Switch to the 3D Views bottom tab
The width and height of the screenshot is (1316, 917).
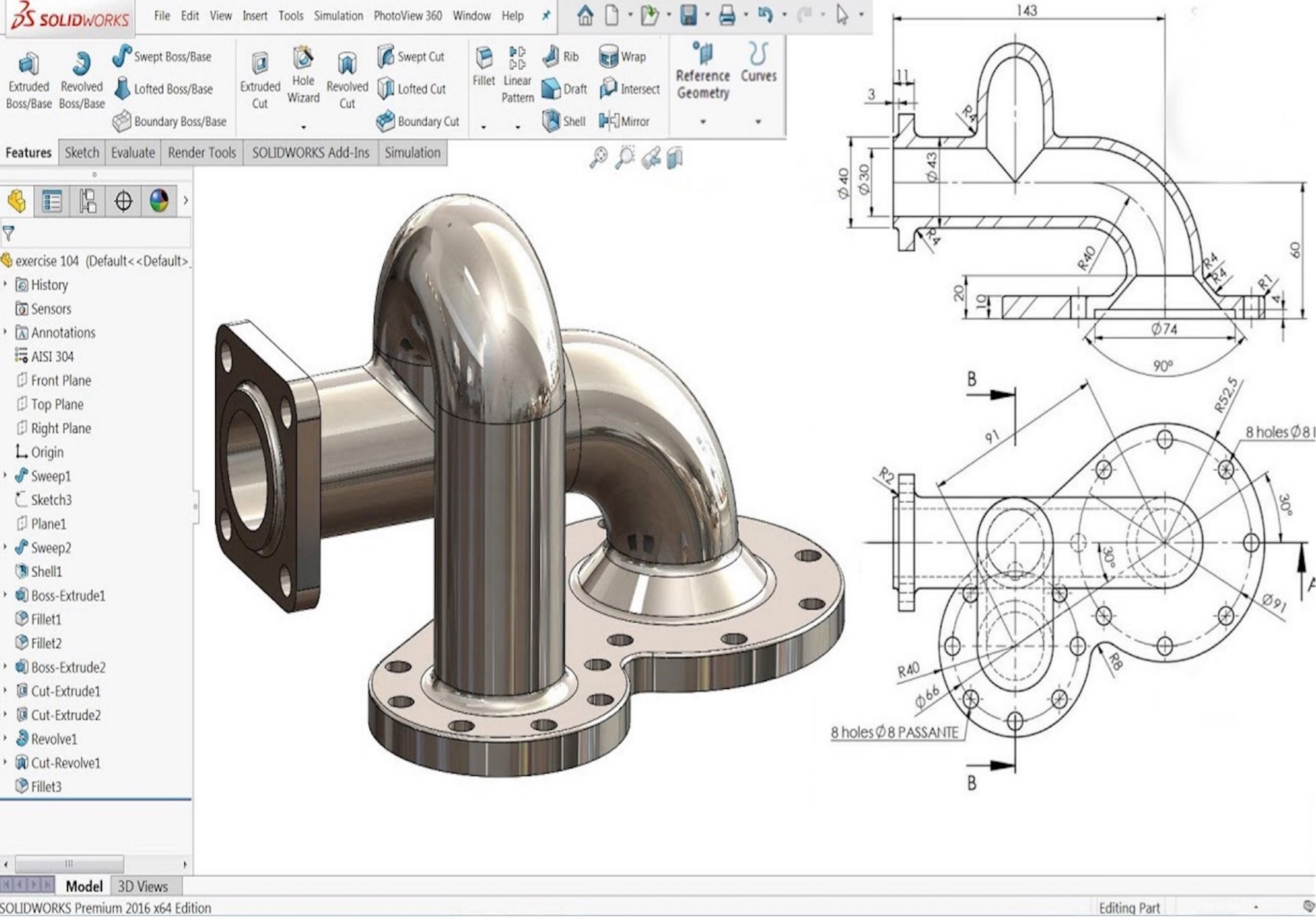143,886
